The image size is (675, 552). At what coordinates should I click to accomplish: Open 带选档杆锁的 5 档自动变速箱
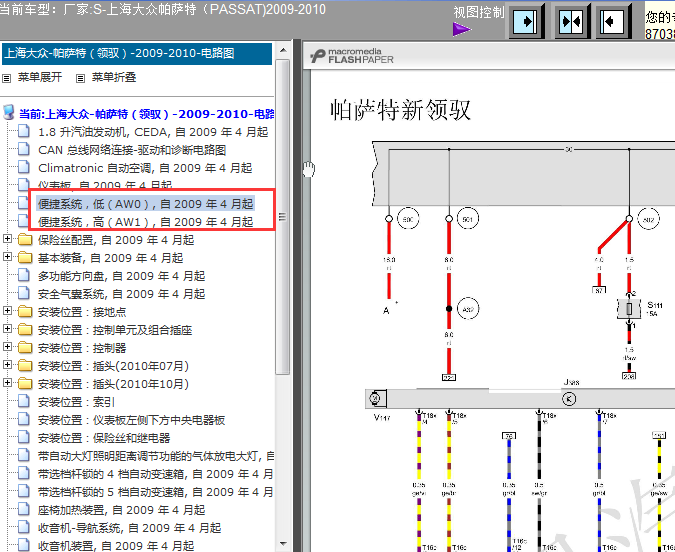(155, 492)
